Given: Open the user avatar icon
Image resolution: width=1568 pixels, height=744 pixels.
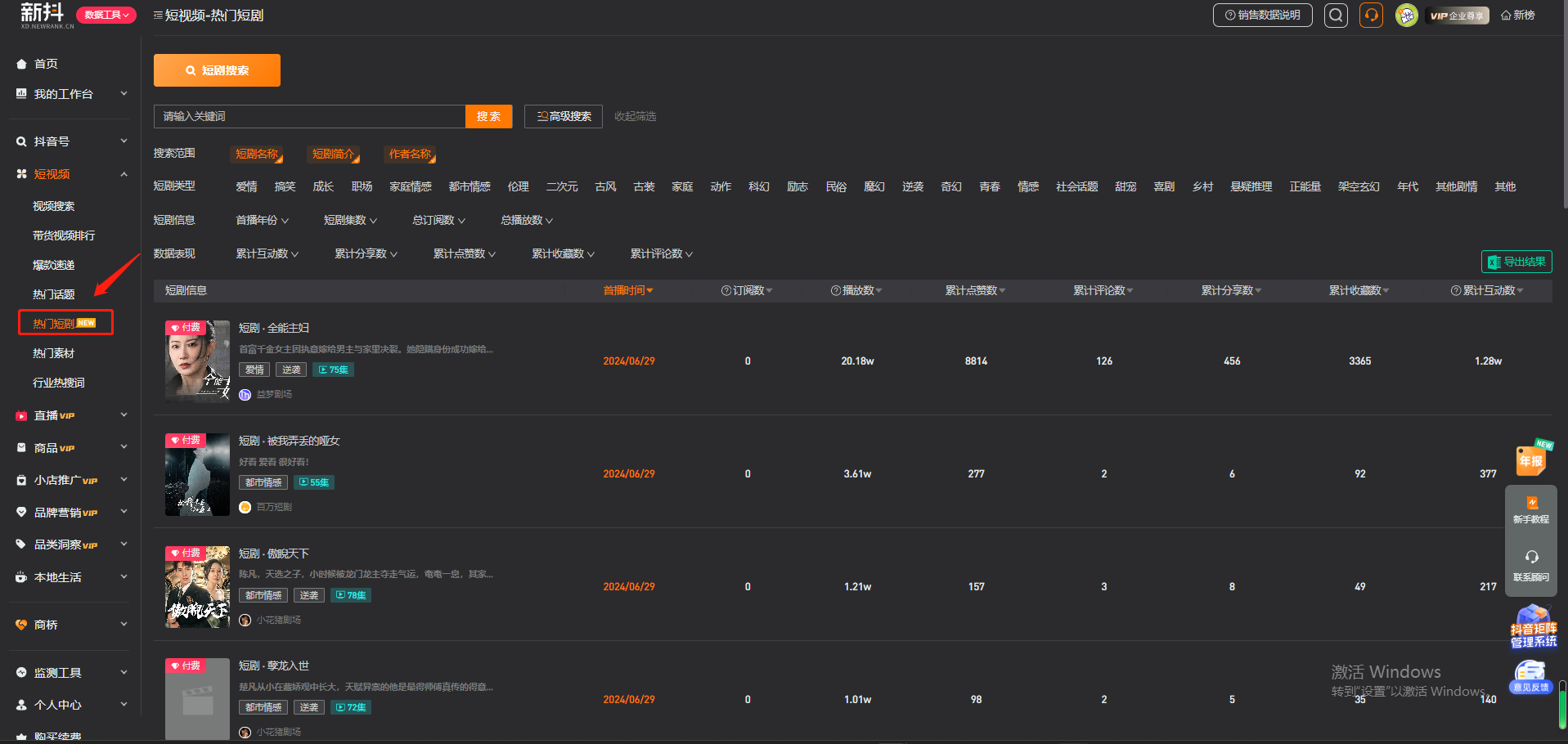Looking at the screenshot, I should click(x=1406, y=15).
